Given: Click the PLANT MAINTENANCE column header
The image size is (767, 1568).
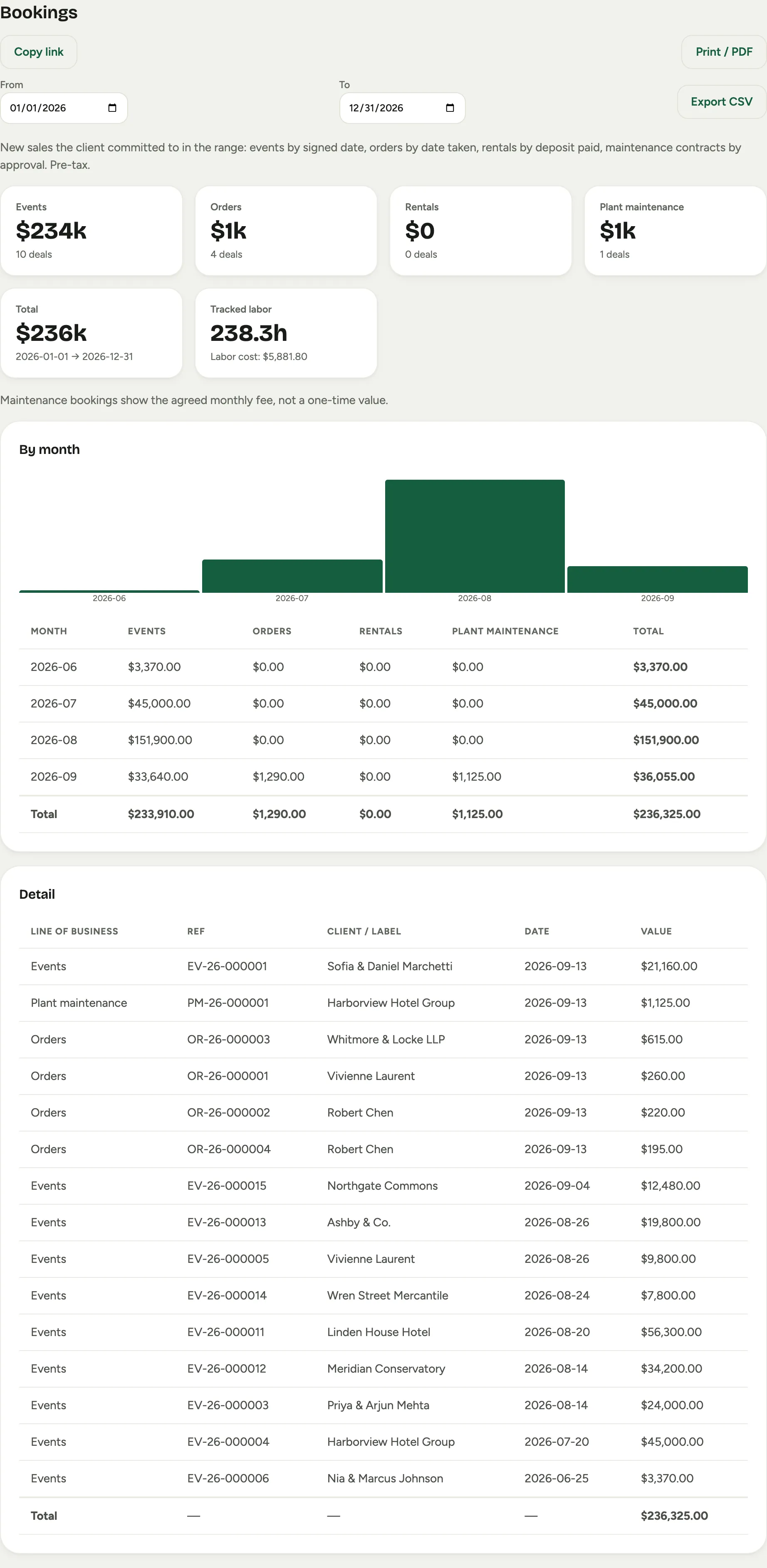Looking at the screenshot, I should pyautogui.click(x=505, y=631).
